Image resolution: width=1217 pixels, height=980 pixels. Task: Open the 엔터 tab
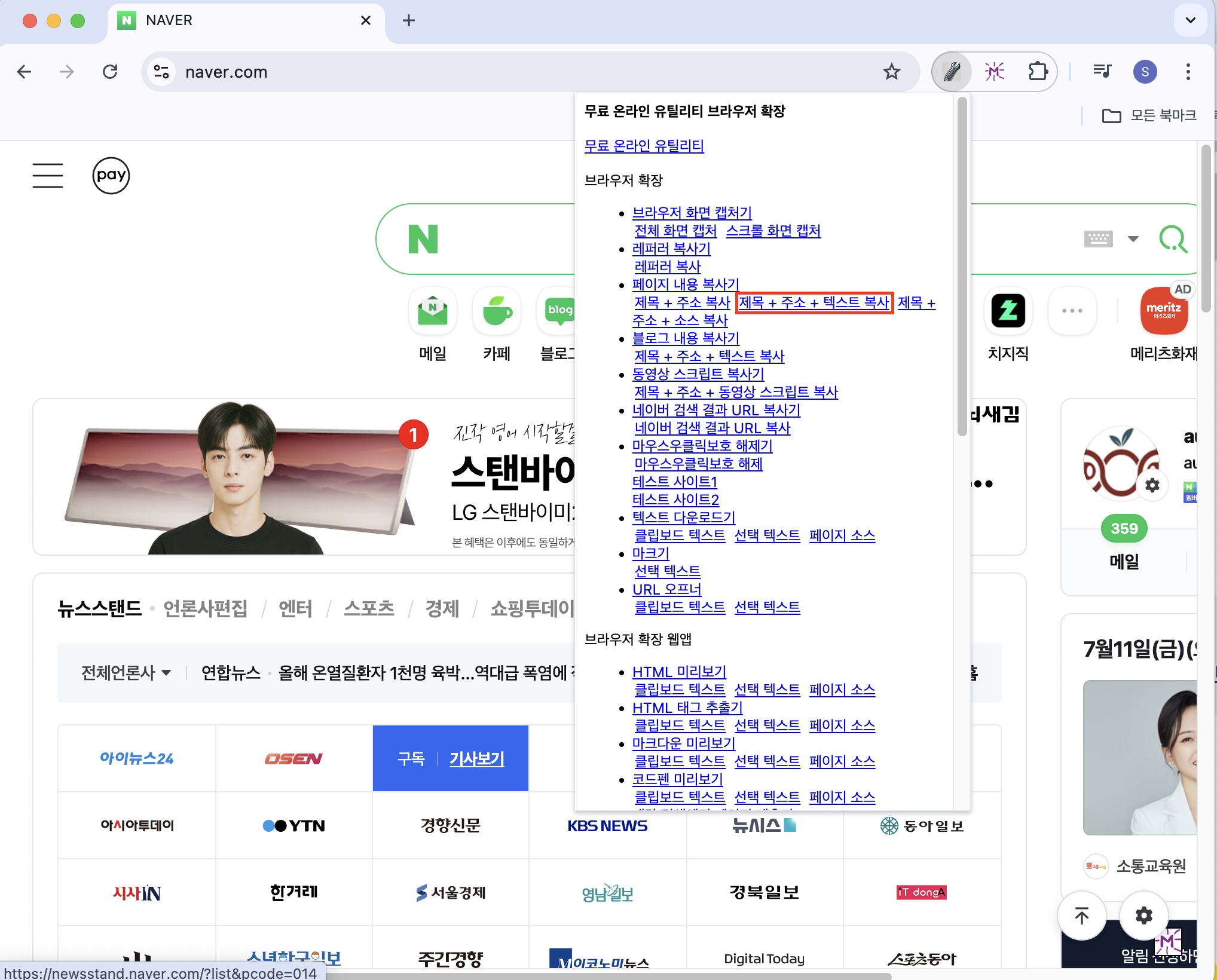coord(295,608)
